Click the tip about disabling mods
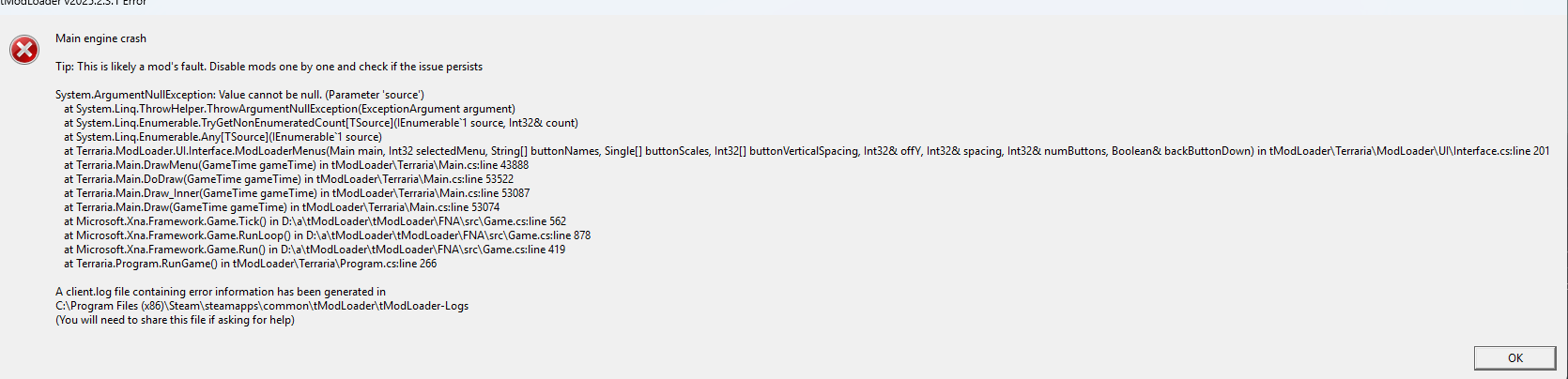The image size is (1568, 379). [x=269, y=67]
